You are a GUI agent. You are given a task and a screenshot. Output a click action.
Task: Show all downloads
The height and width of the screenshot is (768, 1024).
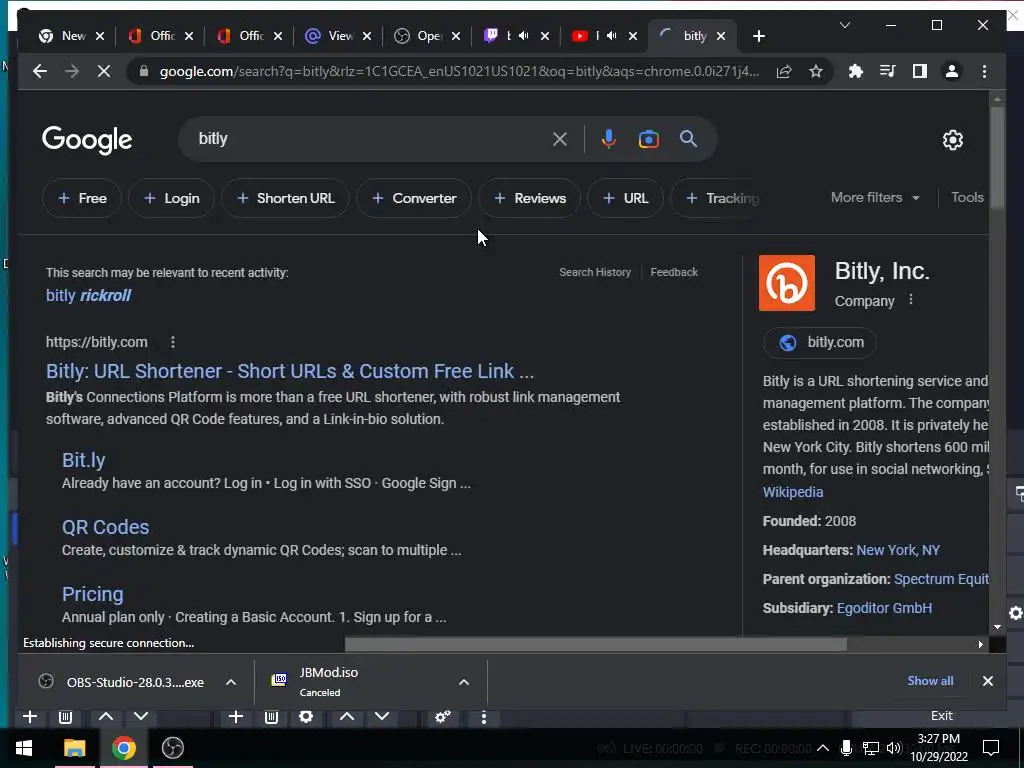point(930,680)
